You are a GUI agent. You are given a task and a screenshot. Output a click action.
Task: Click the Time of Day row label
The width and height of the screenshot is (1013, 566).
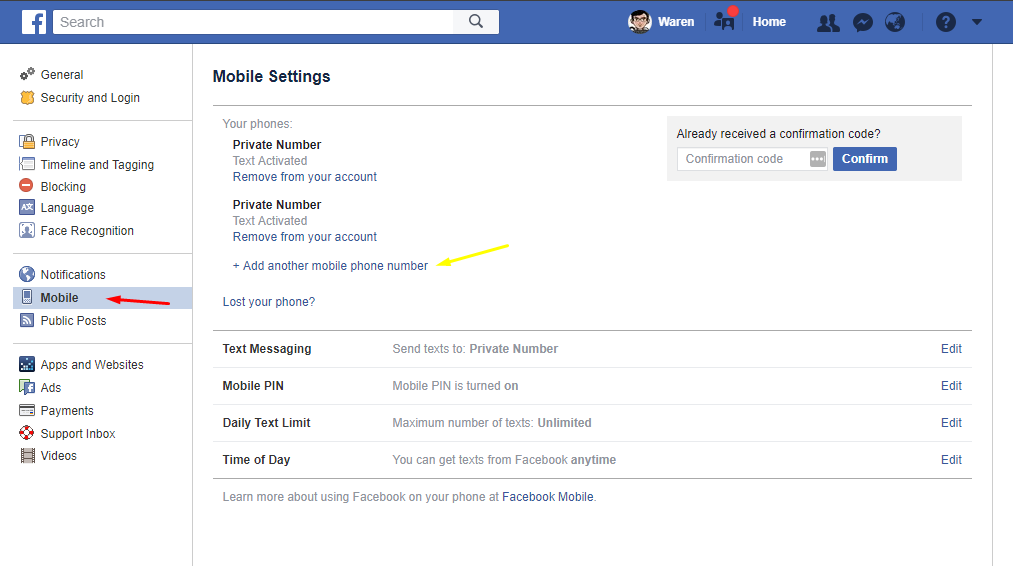(256, 459)
